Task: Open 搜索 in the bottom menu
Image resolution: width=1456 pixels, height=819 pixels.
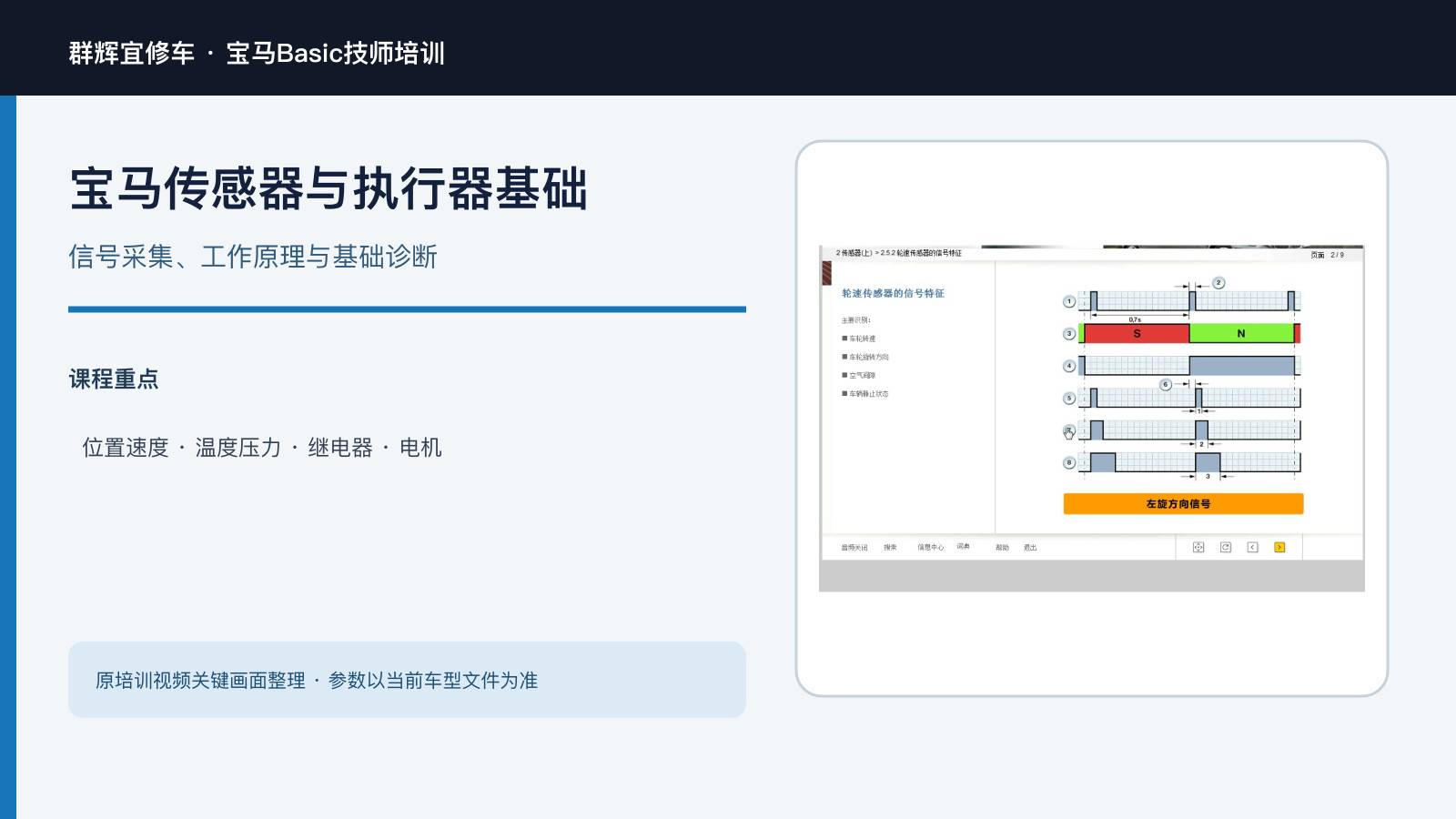Action: click(x=890, y=547)
